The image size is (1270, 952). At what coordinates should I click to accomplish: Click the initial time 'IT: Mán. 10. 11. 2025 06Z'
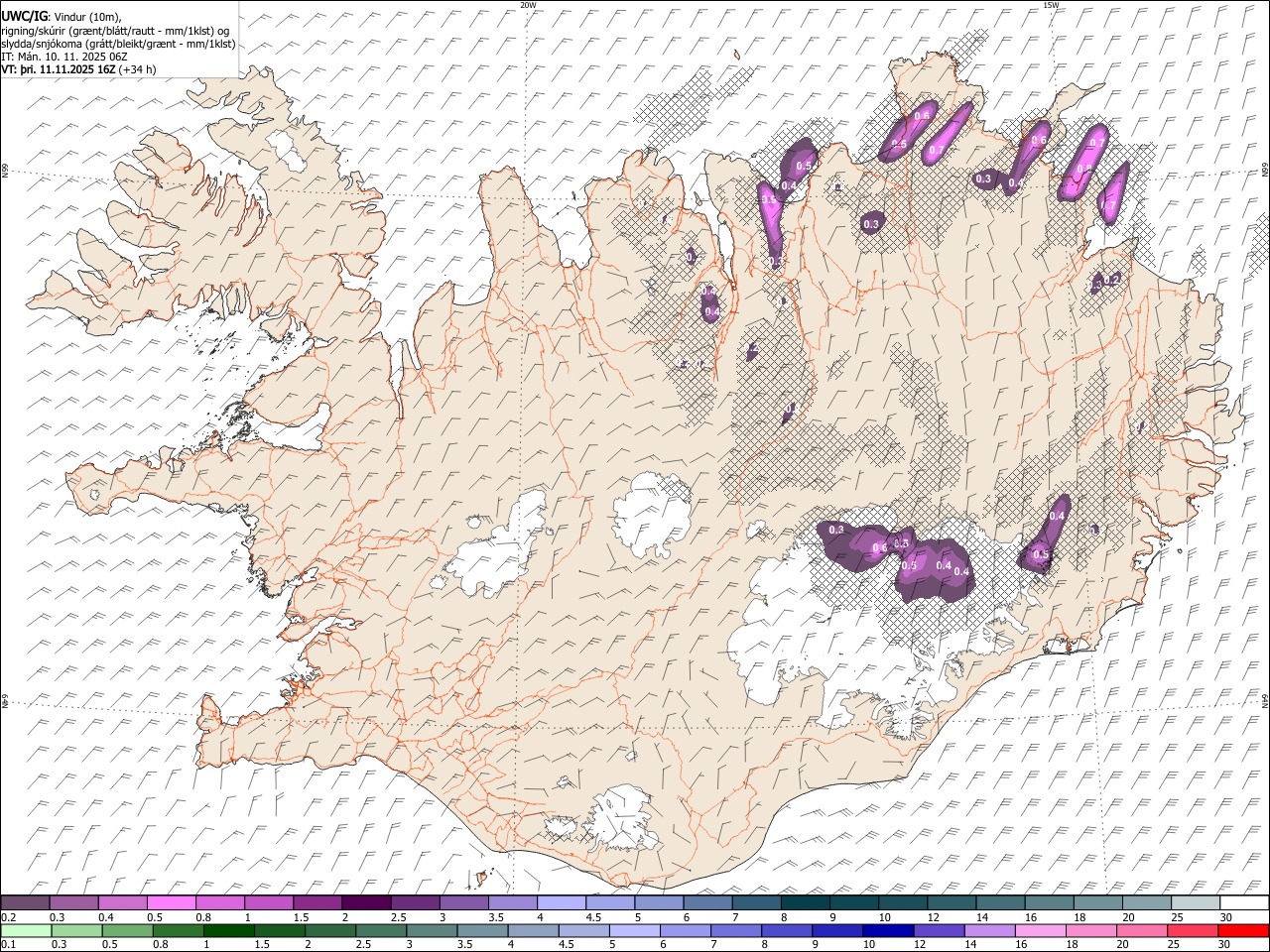point(63,57)
